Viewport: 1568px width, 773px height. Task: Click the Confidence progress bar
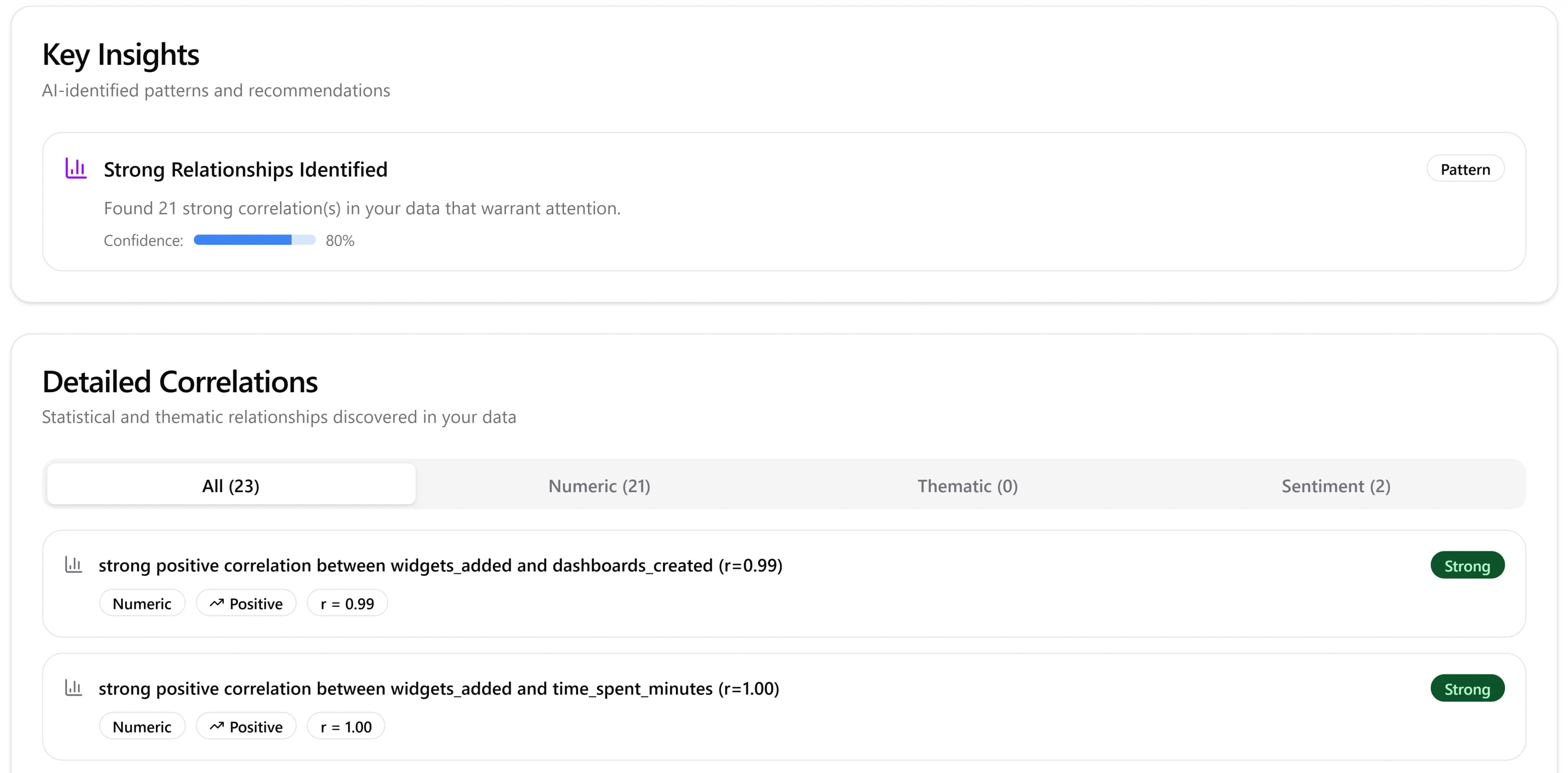[x=254, y=240]
